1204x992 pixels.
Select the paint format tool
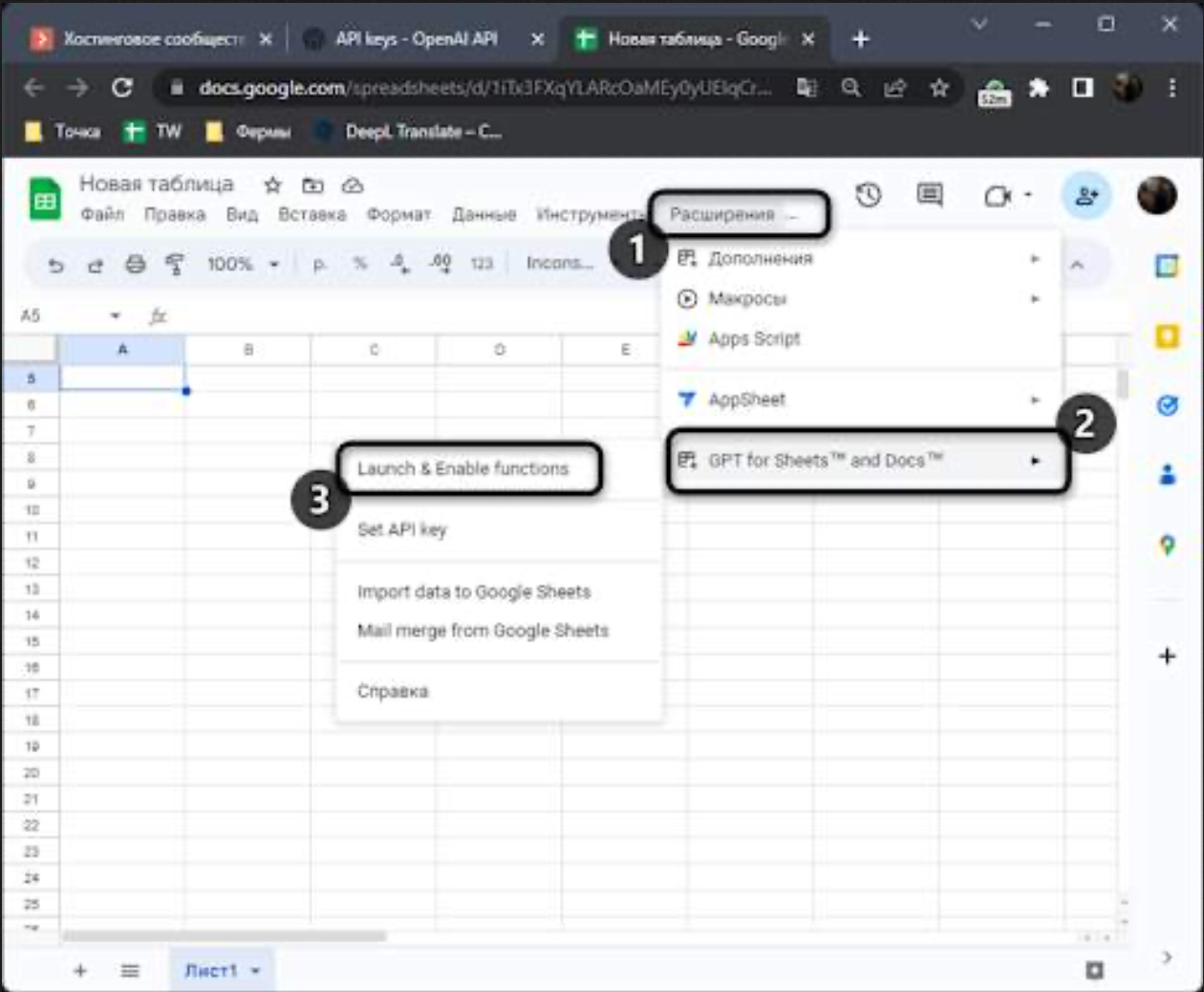(x=174, y=264)
